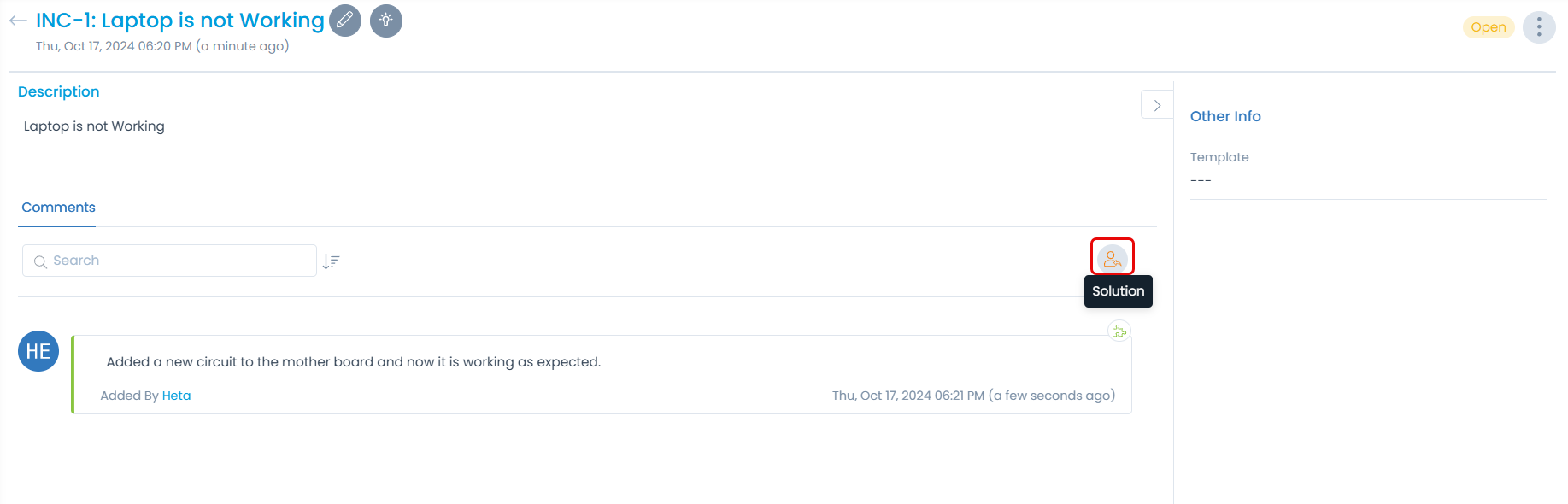
Task: Click the highlighted Solution icon
Action: coord(1113,255)
